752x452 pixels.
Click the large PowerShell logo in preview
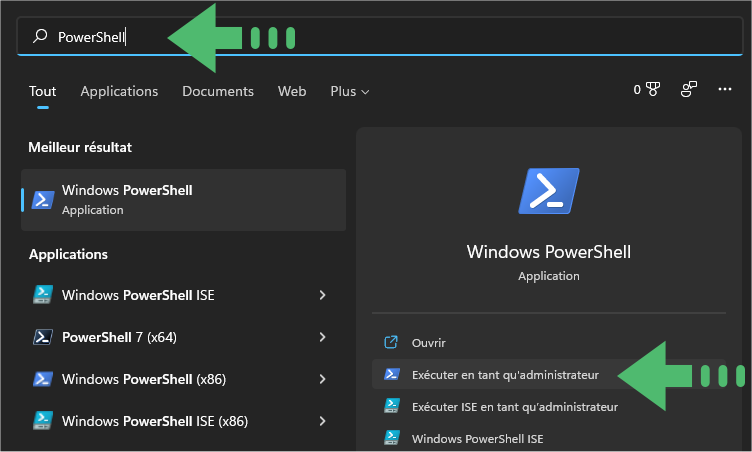[549, 191]
